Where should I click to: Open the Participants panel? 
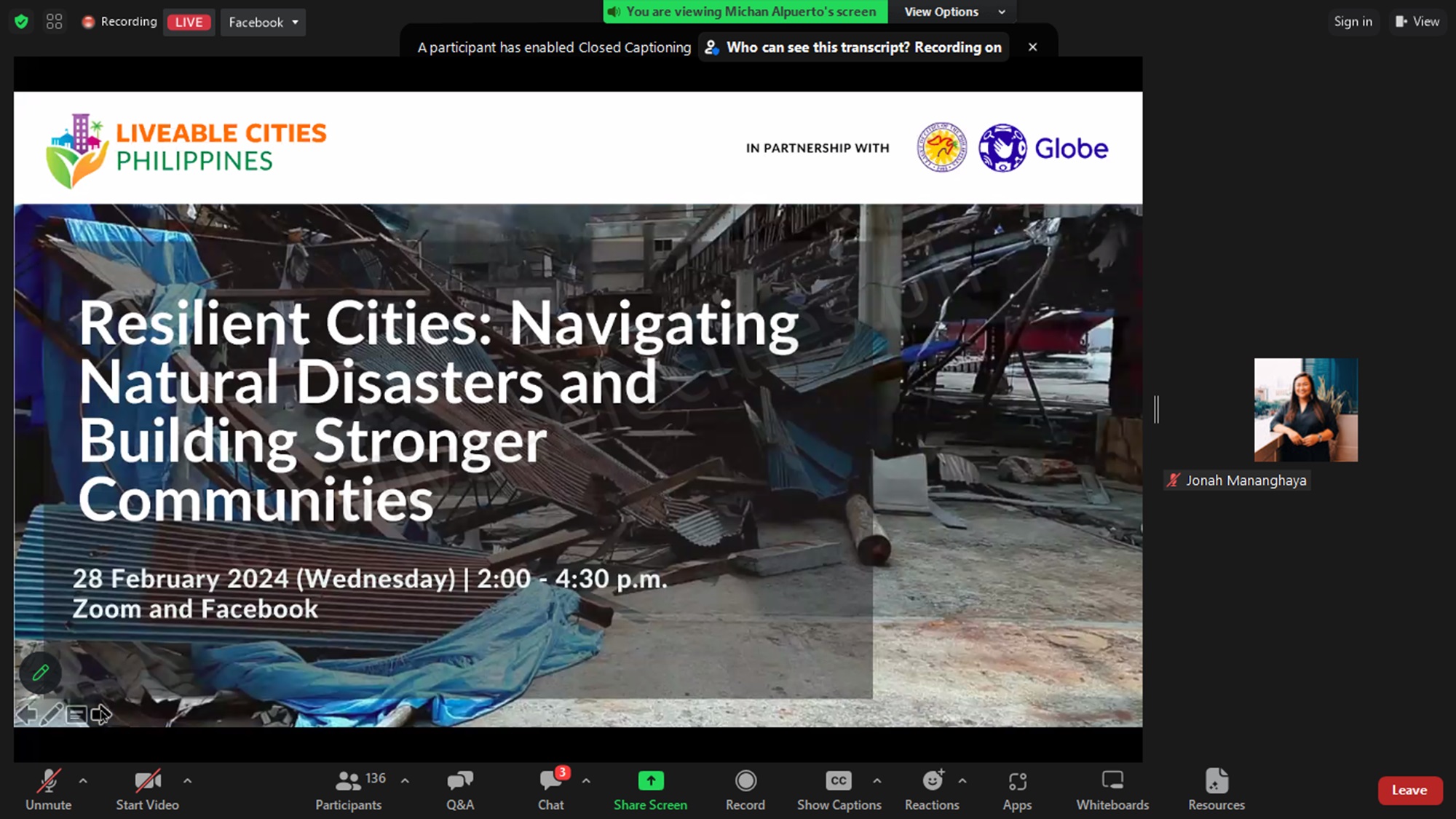[x=349, y=790]
